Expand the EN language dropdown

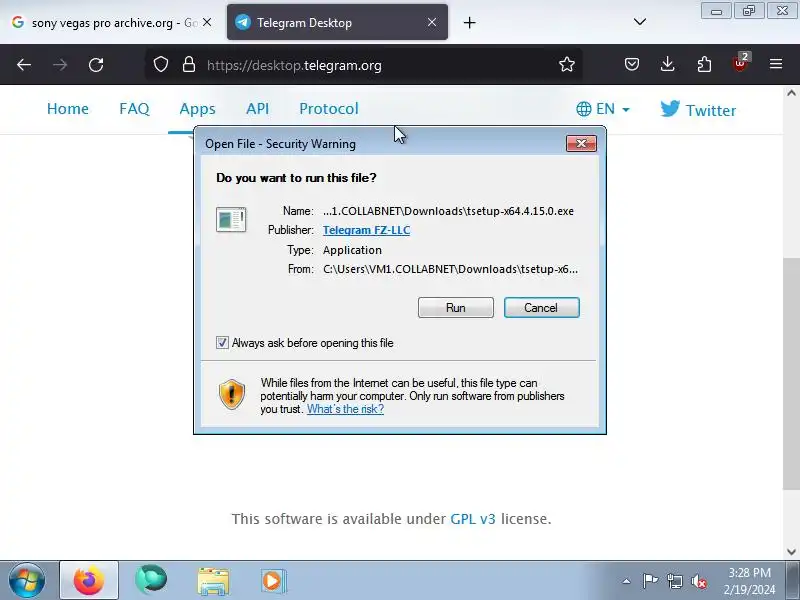click(x=603, y=109)
